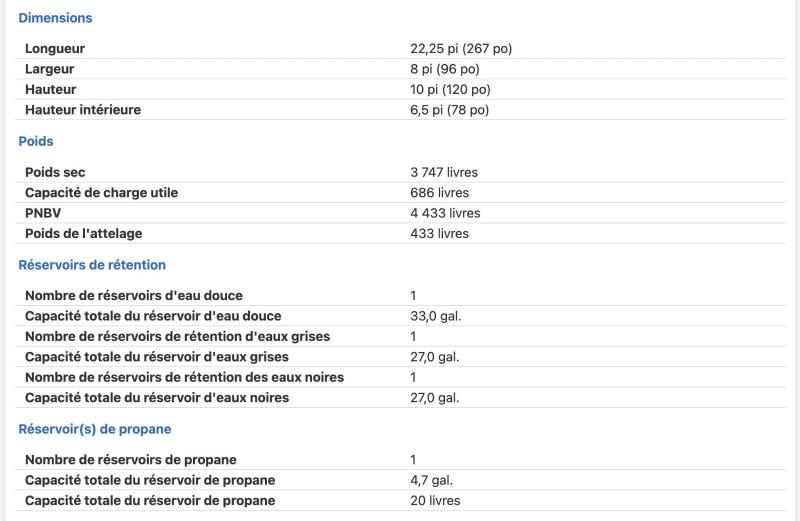This screenshot has height=521, width=800.
Task: Select the Longueur row label
Action: [x=55, y=49]
